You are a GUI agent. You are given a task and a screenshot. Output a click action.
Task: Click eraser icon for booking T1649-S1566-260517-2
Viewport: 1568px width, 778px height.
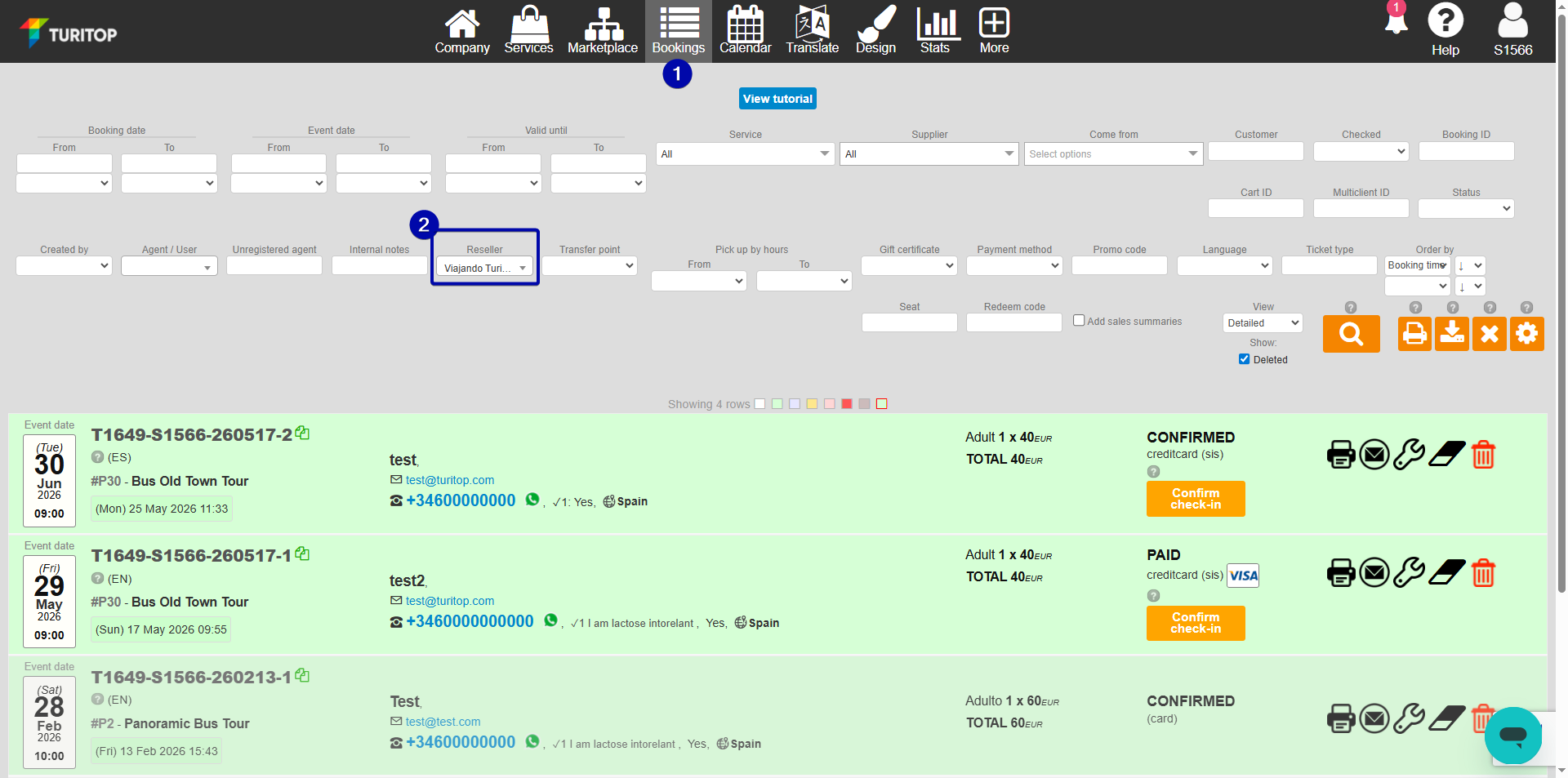tap(1447, 454)
